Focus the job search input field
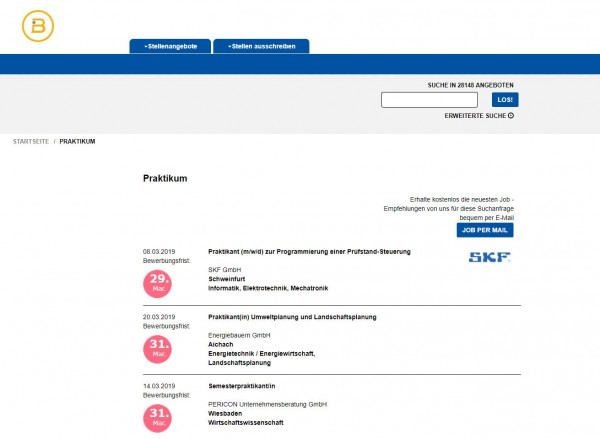This screenshot has width=600, height=439. [429, 100]
